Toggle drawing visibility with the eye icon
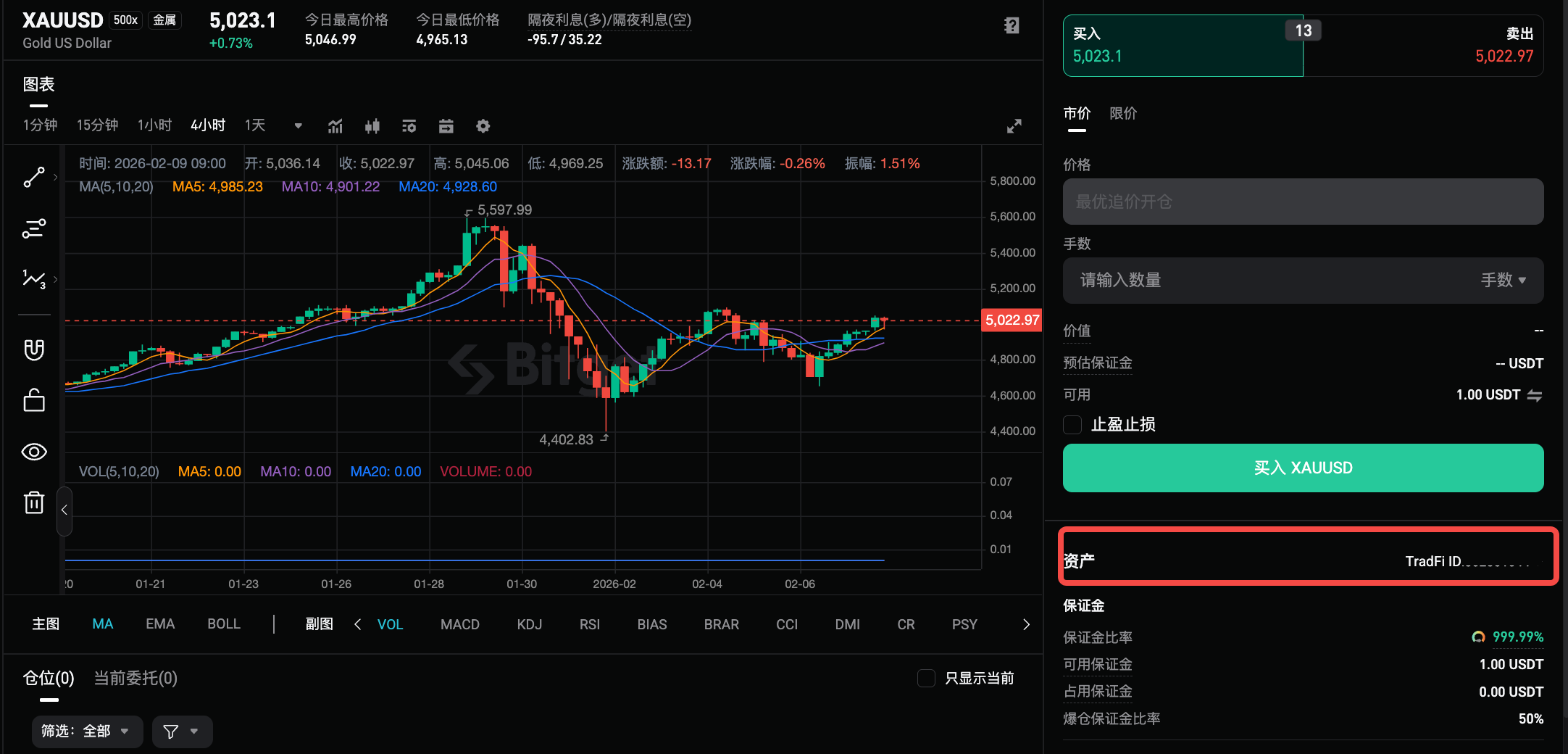The width and height of the screenshot is (1568, 754). pos(34,451)
